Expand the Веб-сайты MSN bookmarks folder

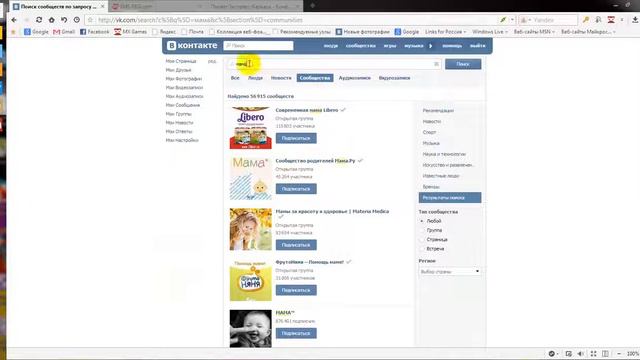534,31
